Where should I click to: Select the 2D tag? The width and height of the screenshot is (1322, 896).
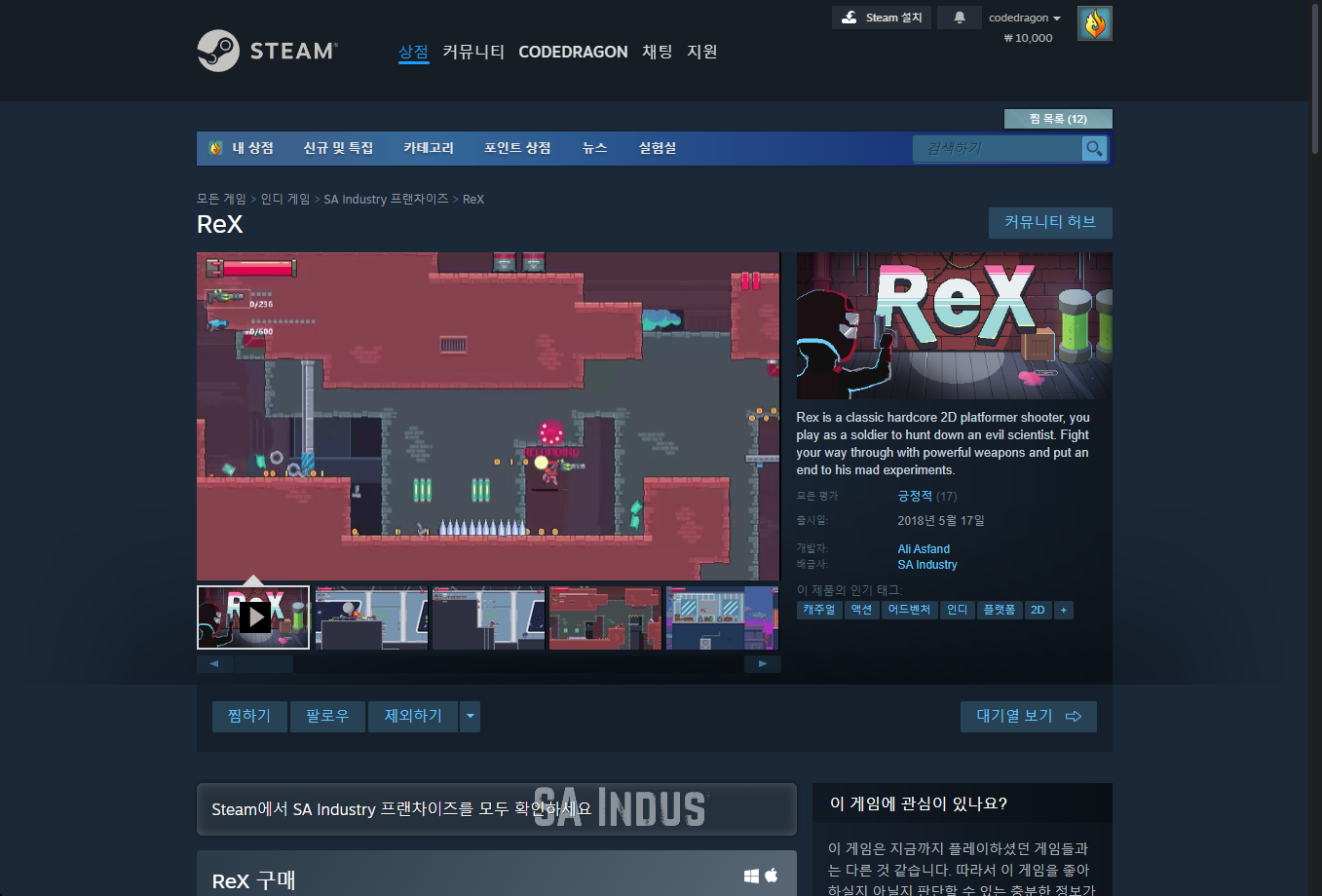[x=1039, y=610]
